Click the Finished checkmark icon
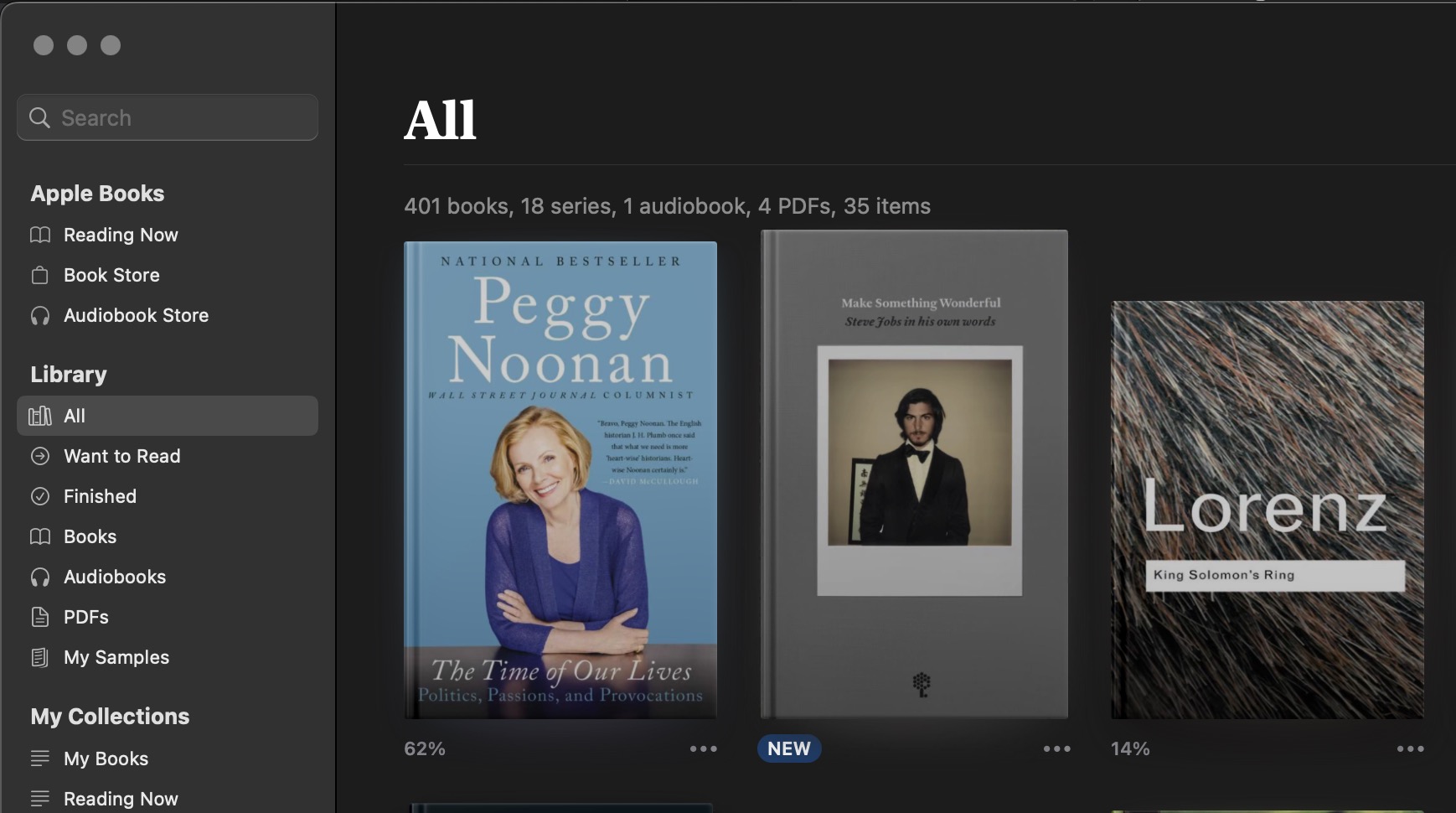This screenshot has height=813, width=1456. [x=40, y=496]
